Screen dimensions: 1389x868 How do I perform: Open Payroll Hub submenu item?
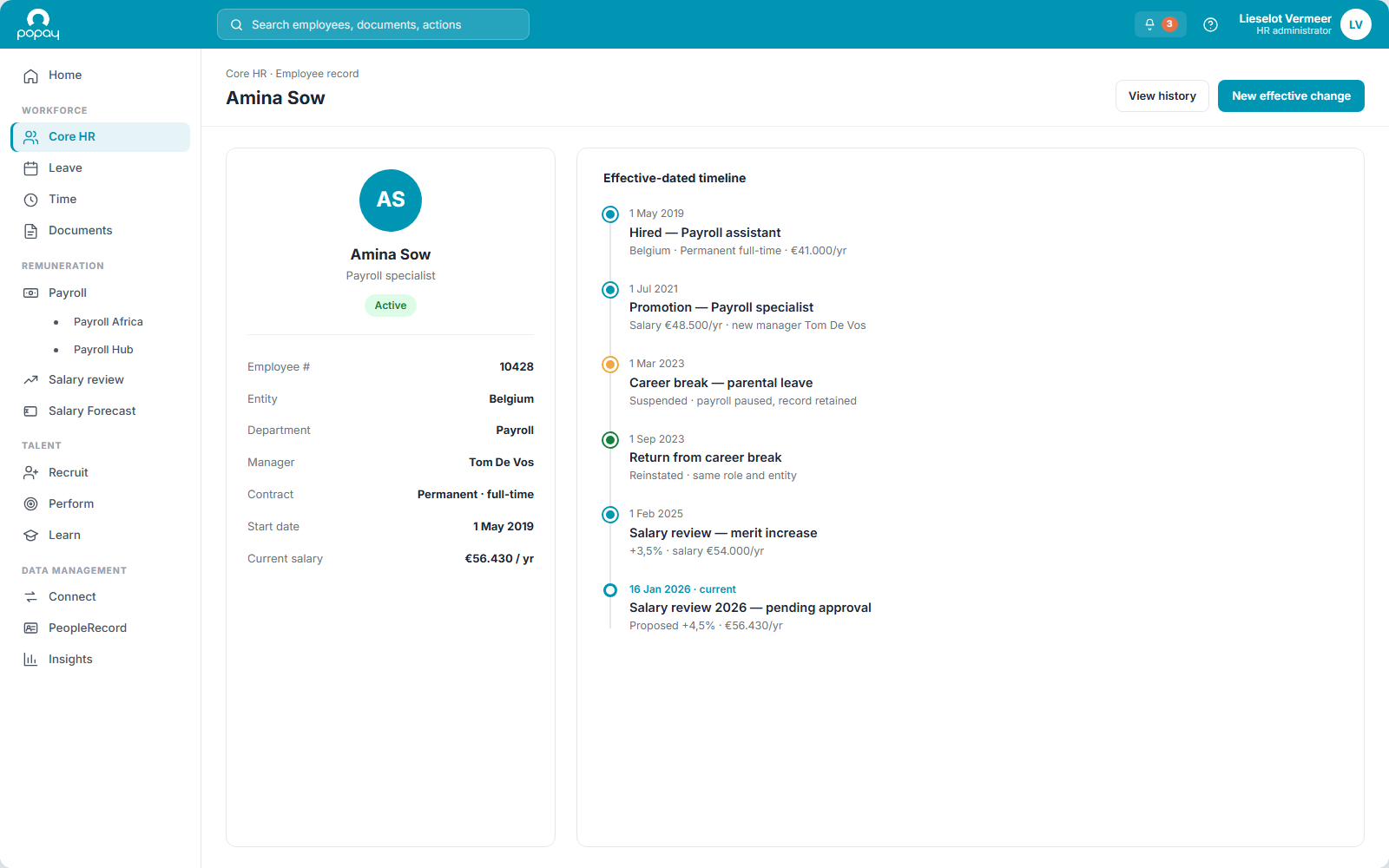(103, 350)
